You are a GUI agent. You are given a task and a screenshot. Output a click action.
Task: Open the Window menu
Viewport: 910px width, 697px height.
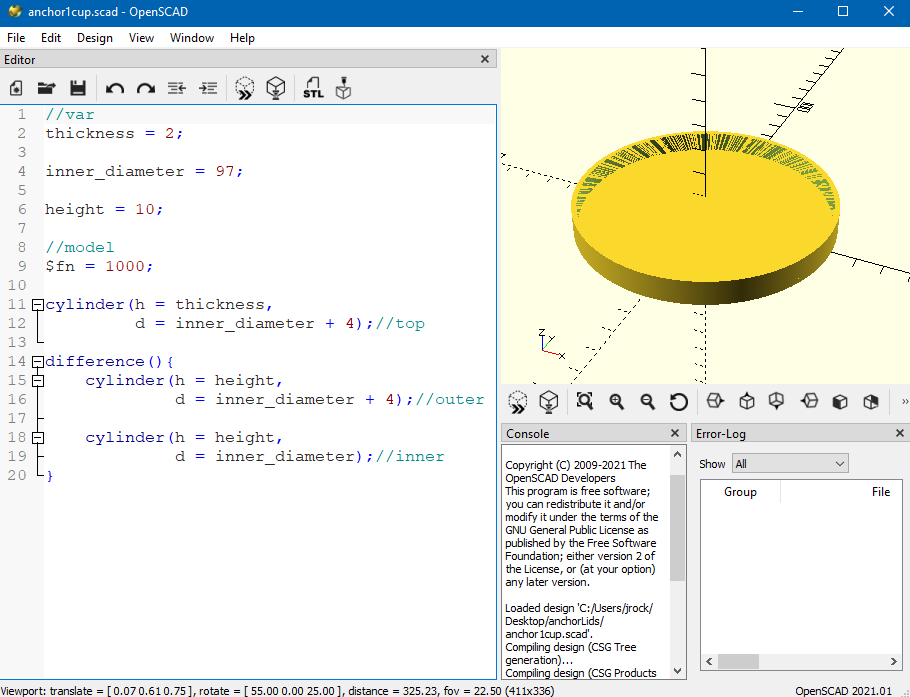tap(191, 38)
